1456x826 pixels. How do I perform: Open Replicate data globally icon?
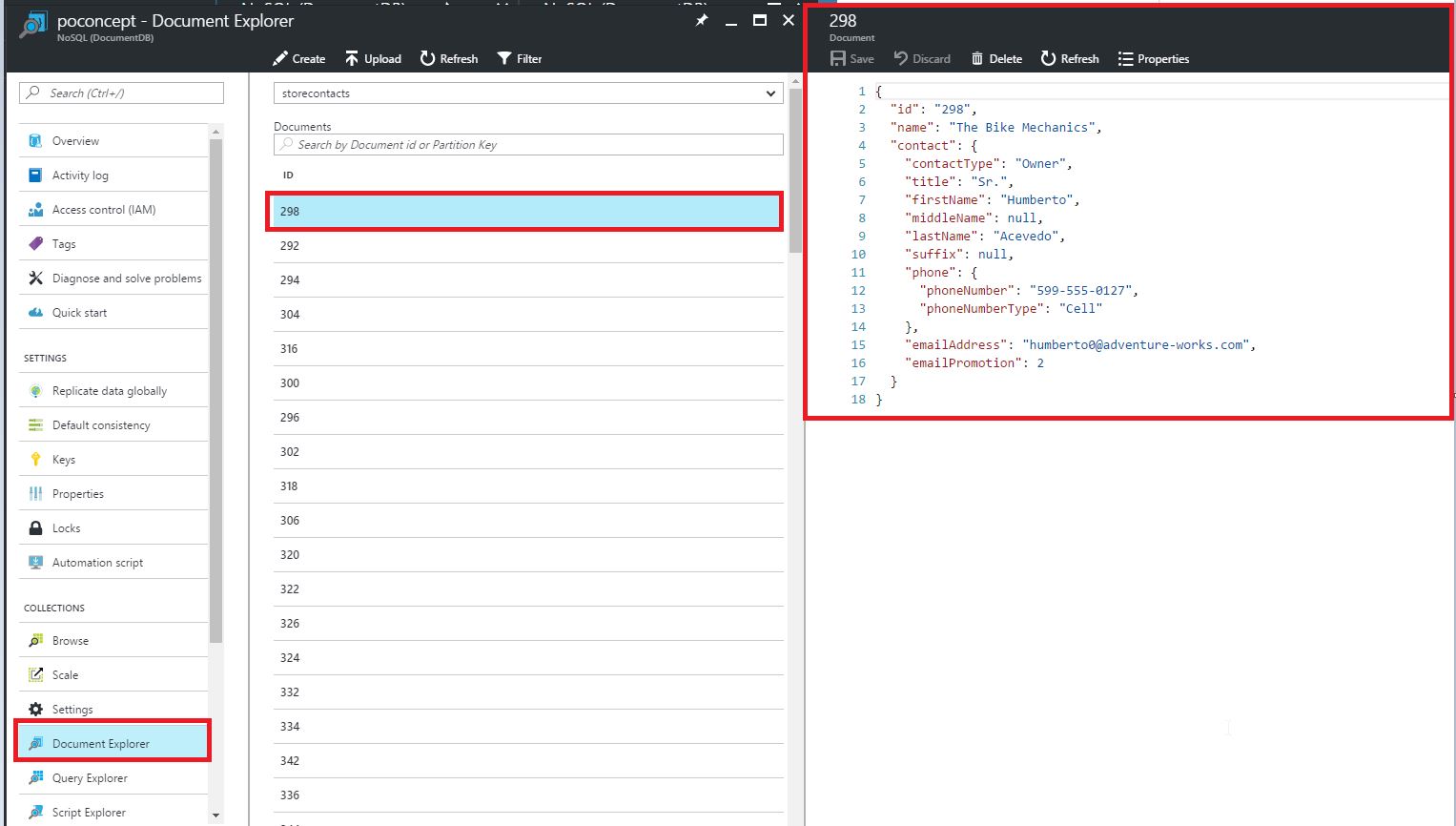[x=35, y=391]
